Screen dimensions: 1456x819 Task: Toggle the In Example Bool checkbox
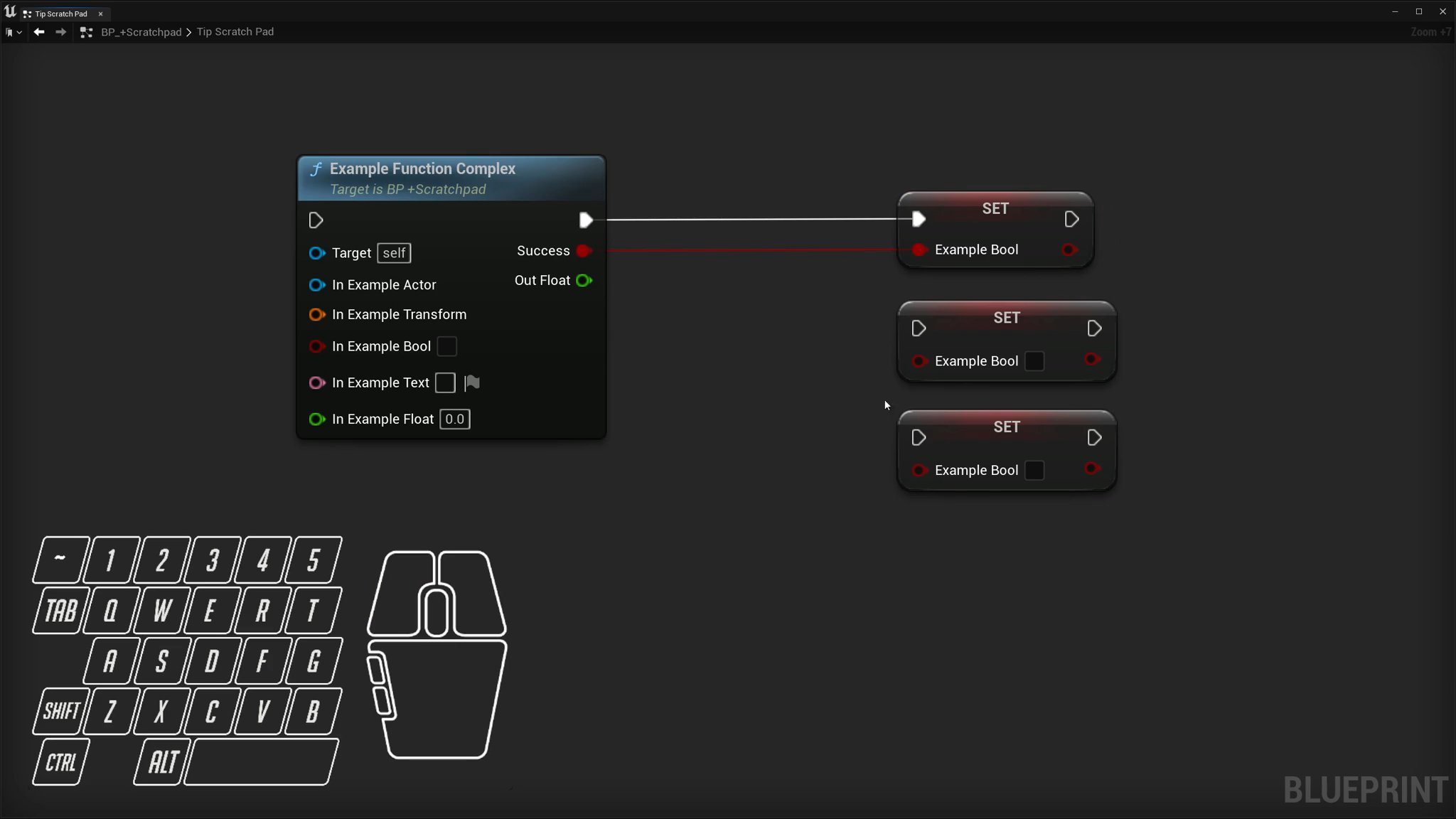point(446,346)
